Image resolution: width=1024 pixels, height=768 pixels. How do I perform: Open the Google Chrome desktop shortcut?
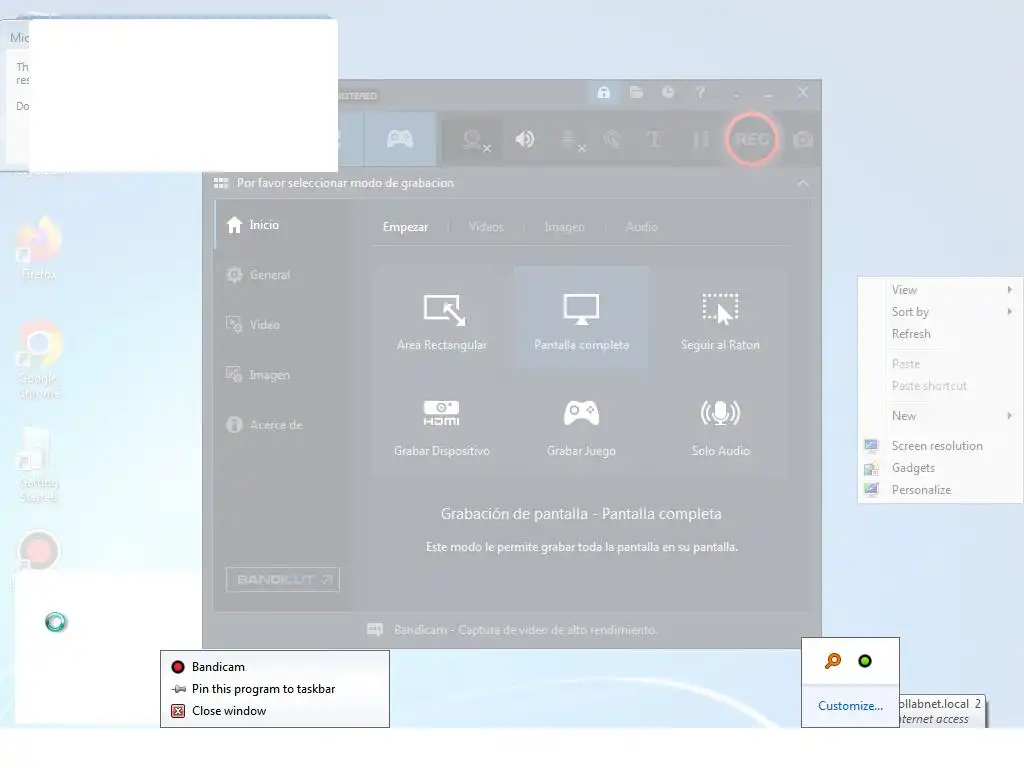tap(39, 360)
